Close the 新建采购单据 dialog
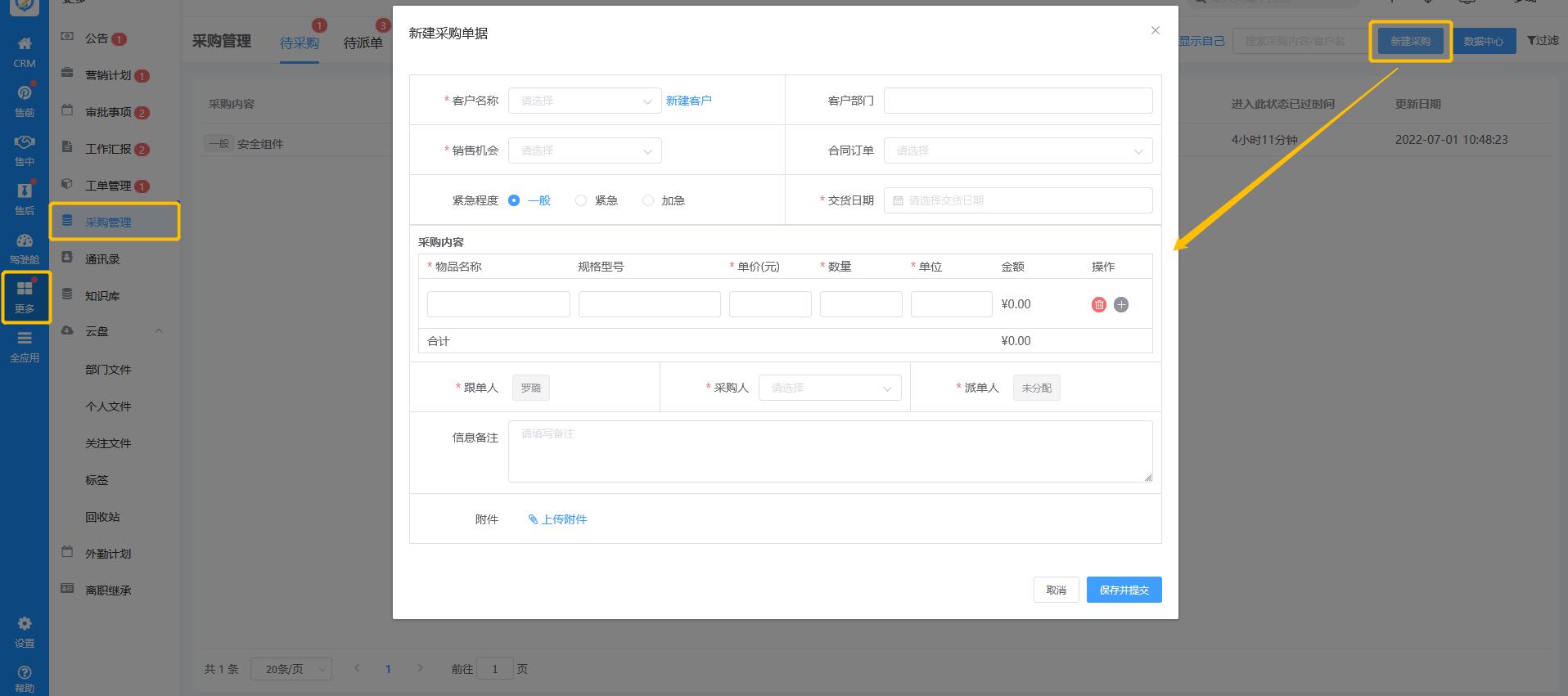The image size is (1568, 696). 1156,30
